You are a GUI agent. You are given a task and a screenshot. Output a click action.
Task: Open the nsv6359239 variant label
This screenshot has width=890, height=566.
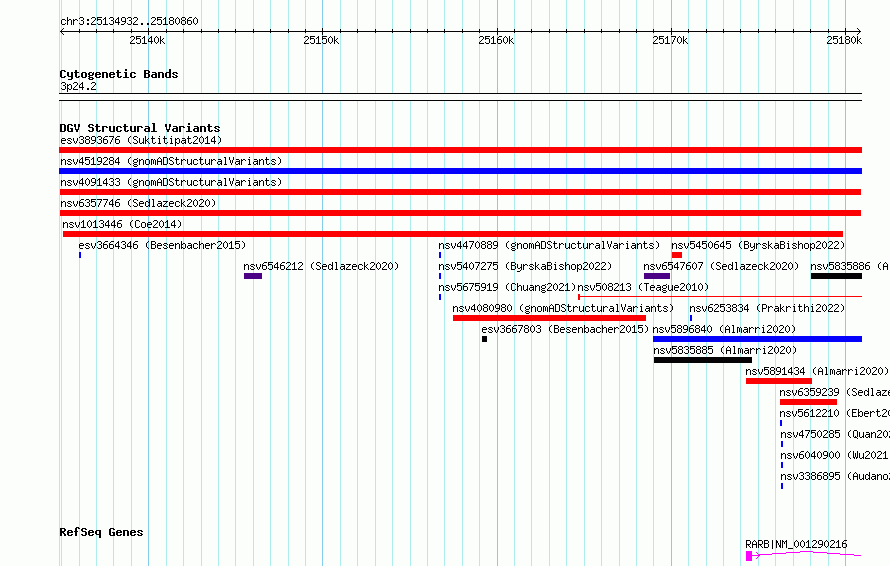(834, 392)
